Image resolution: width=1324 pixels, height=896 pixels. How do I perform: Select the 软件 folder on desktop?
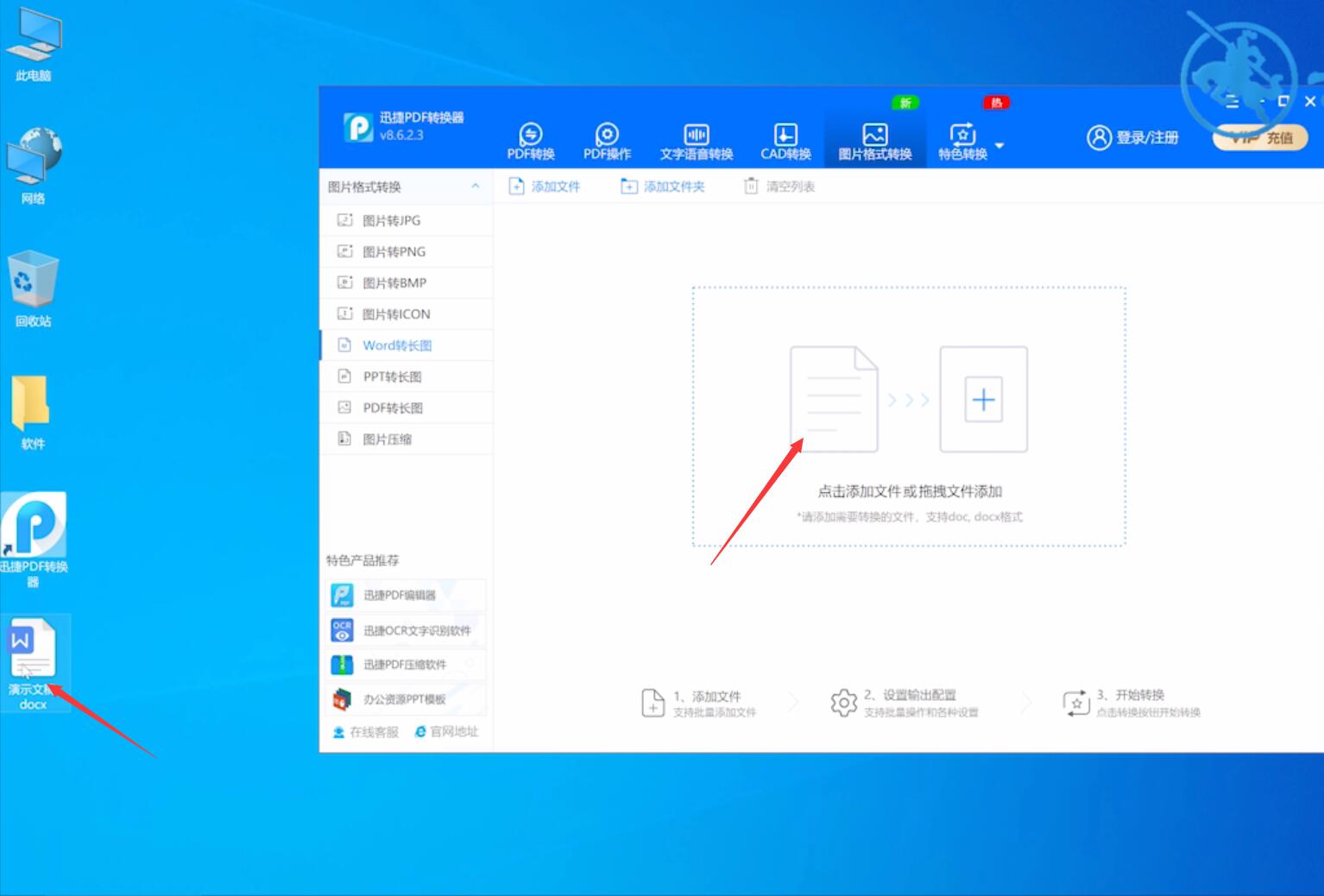pyautogui.click(x=33, y=413)
